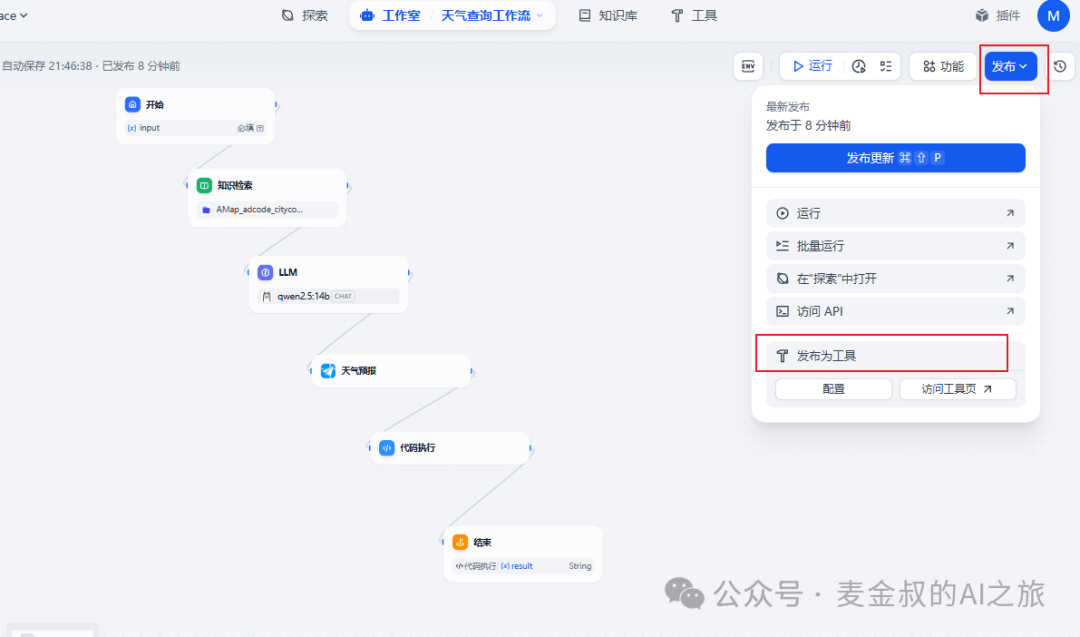
Task: Click the 发布更新 button
Action: [x=895, y=157]
